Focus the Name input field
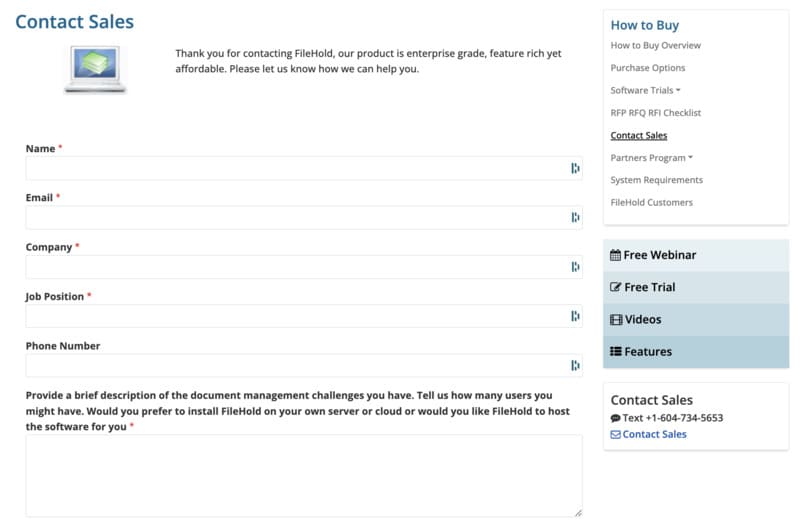This screenshot has width=800, height=526. (x=304, y=168)
